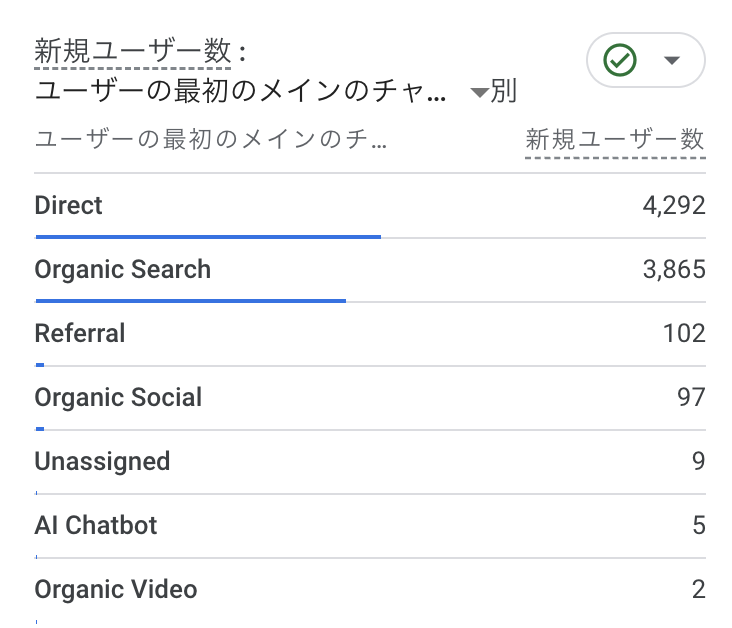Select the Unassigned channel row

click(102, 461)
